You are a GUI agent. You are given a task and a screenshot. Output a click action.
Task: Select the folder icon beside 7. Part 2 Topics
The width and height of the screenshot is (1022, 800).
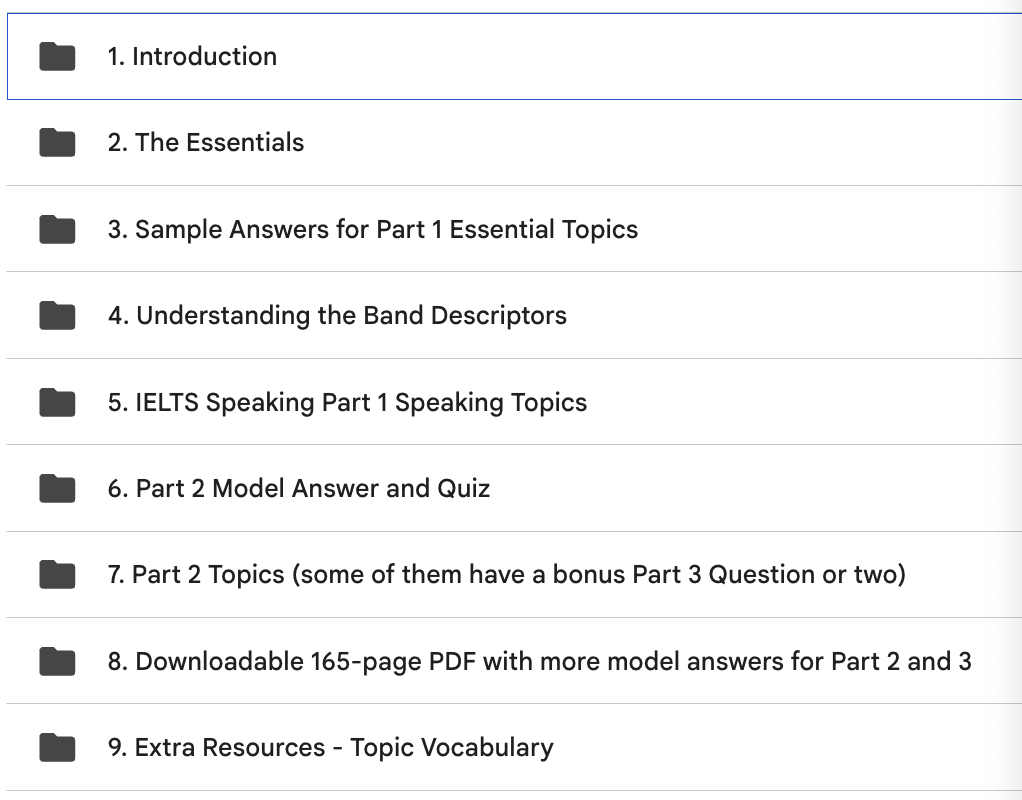point(58,575)
